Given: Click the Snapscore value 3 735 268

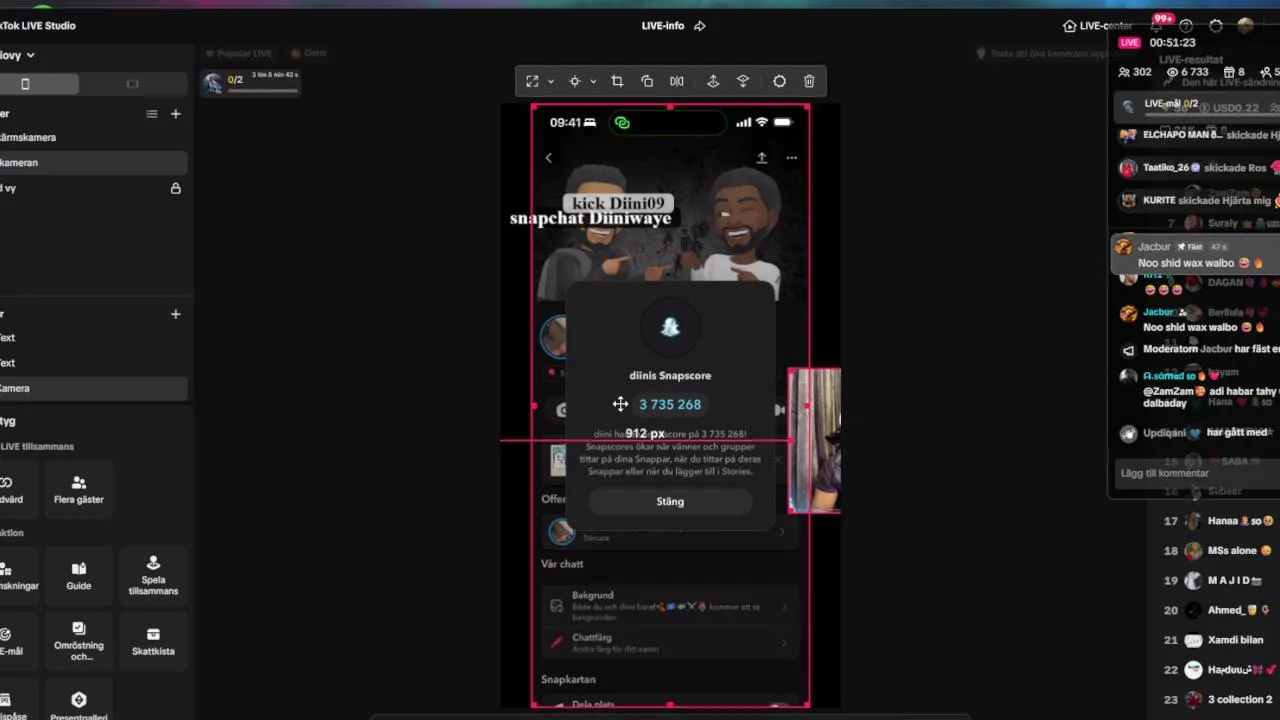Looking at the screenshot, I should pos(670,404).
